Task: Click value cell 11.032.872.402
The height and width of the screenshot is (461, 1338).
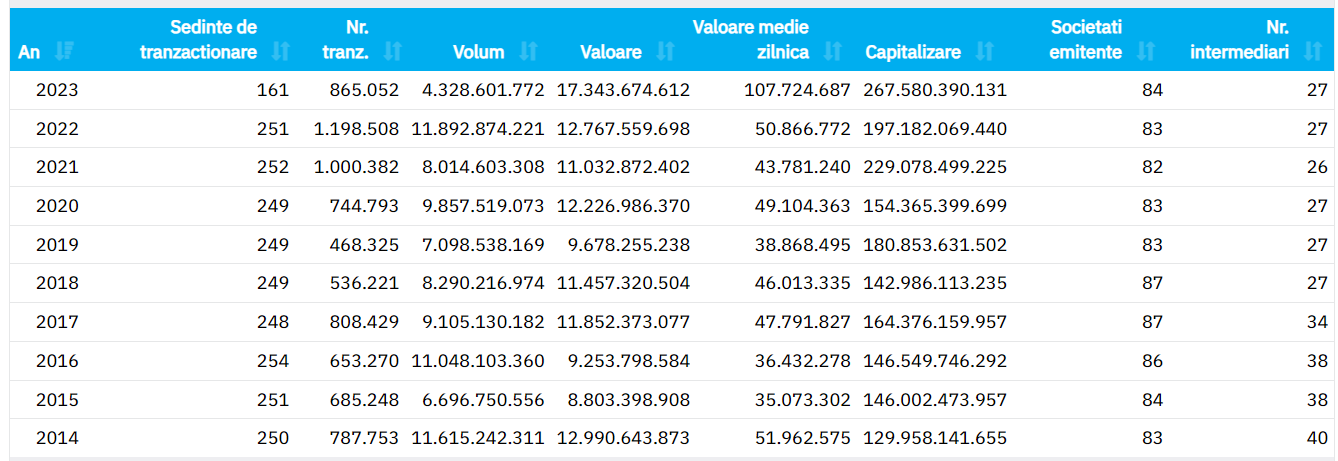Action: pos(623,167)
